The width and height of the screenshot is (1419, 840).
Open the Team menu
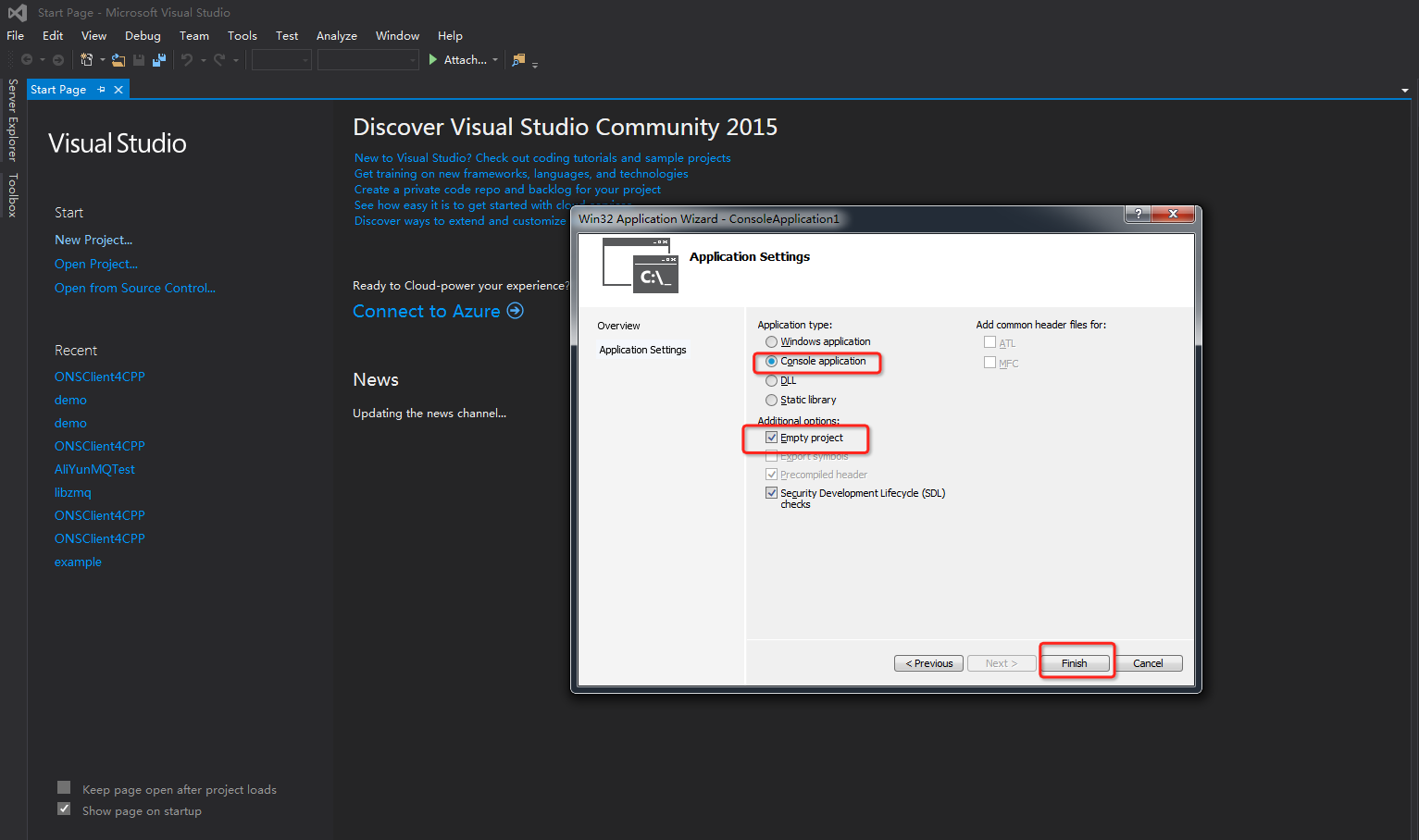click(194, 36)
